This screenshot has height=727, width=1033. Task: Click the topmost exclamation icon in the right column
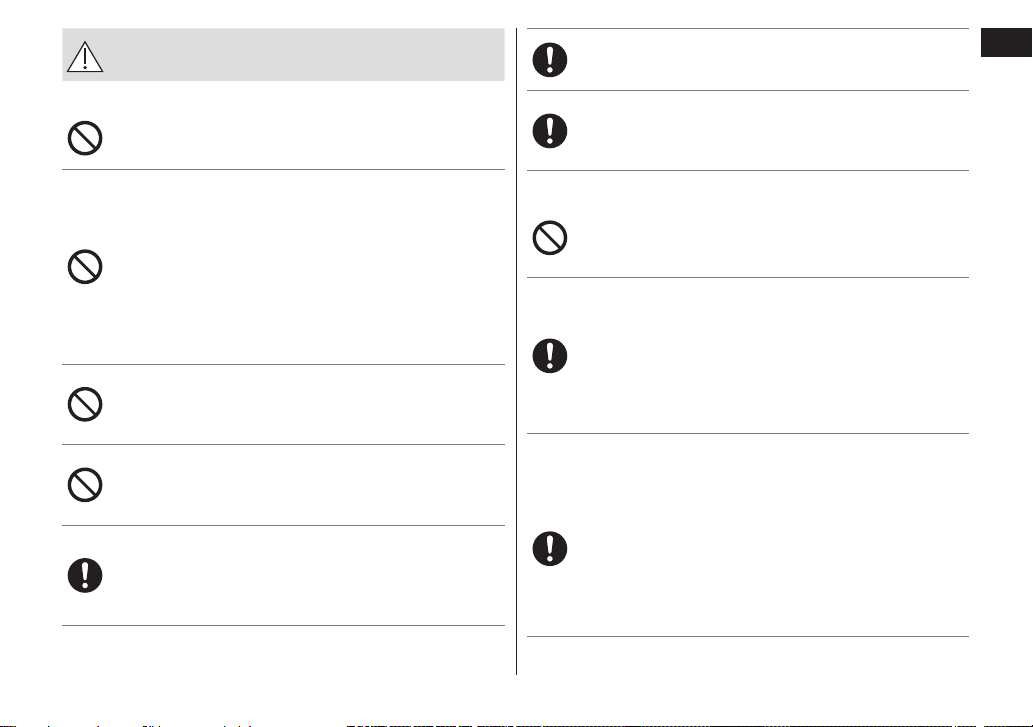pyautogui.click(x=550, y=60)
